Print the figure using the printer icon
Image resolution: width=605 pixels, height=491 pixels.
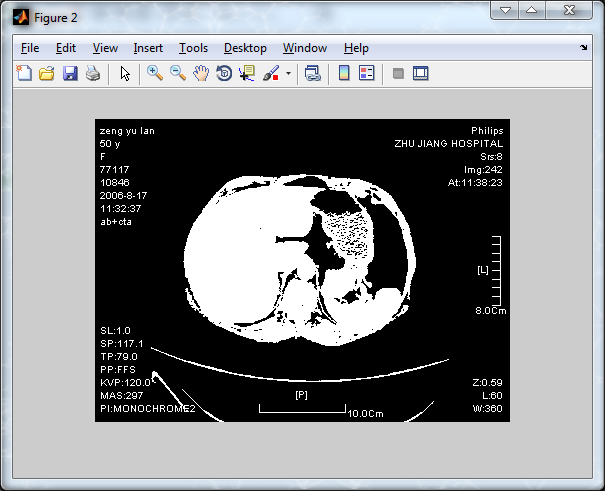click(93, 73)
